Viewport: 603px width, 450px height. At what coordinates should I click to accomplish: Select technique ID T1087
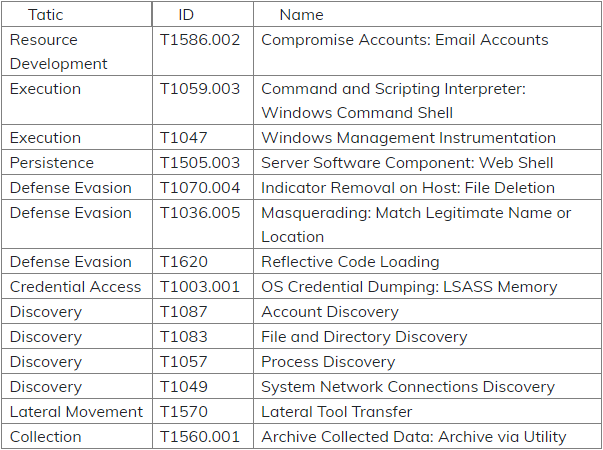tap(184, 312)
